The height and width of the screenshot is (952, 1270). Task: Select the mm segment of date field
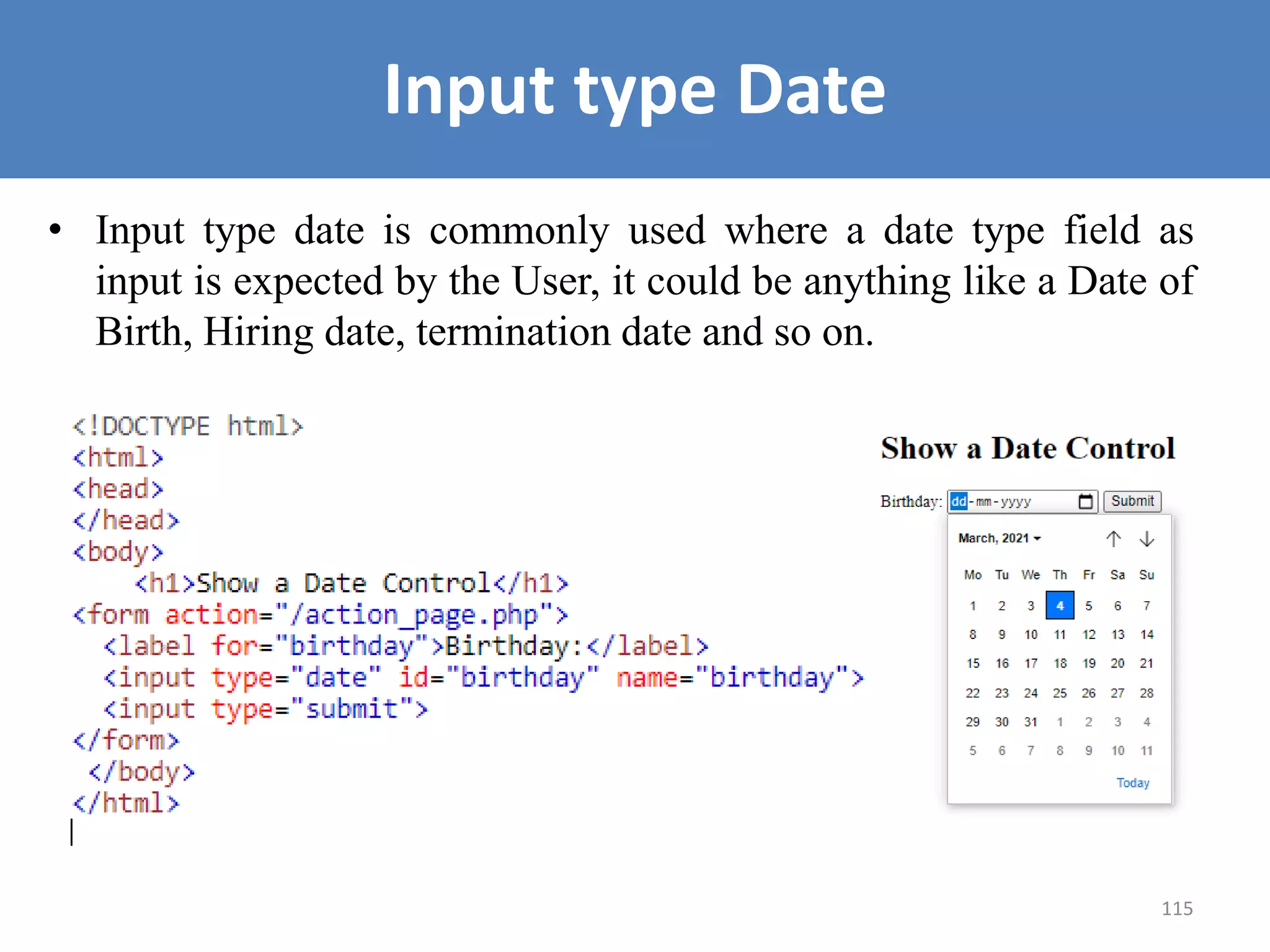[984, 501]
